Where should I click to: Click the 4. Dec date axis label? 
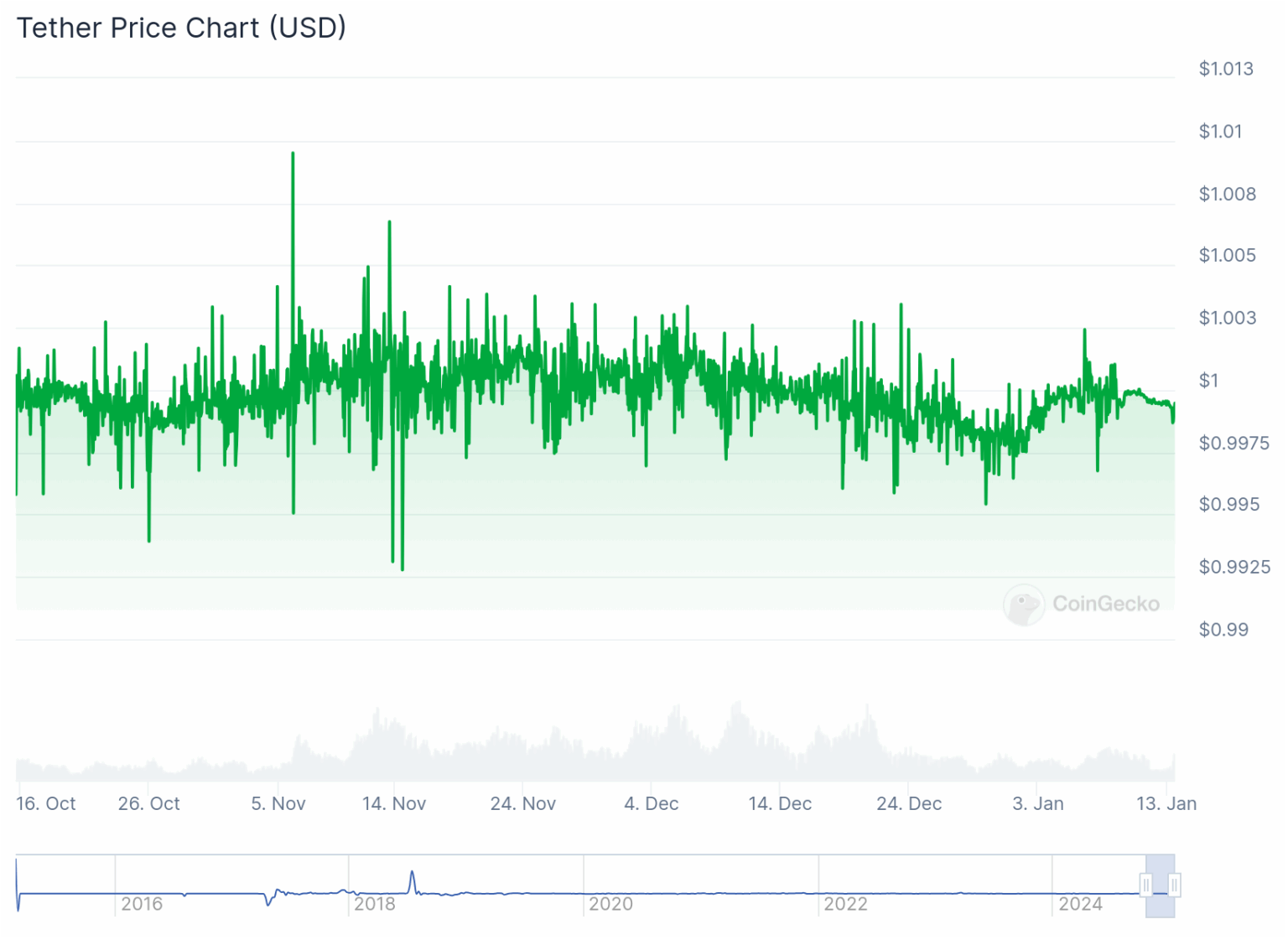pyautogui.click(x=652, y=803)
